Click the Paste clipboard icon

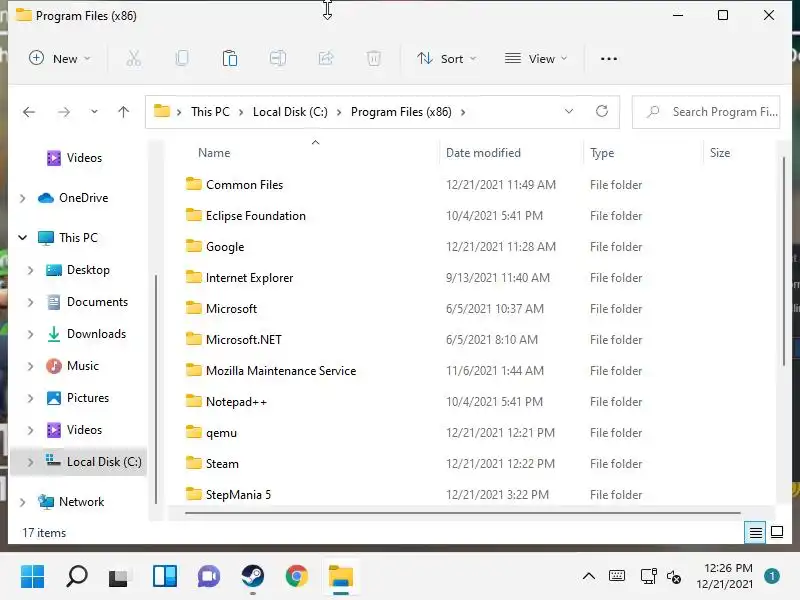[x=230, y=59]
